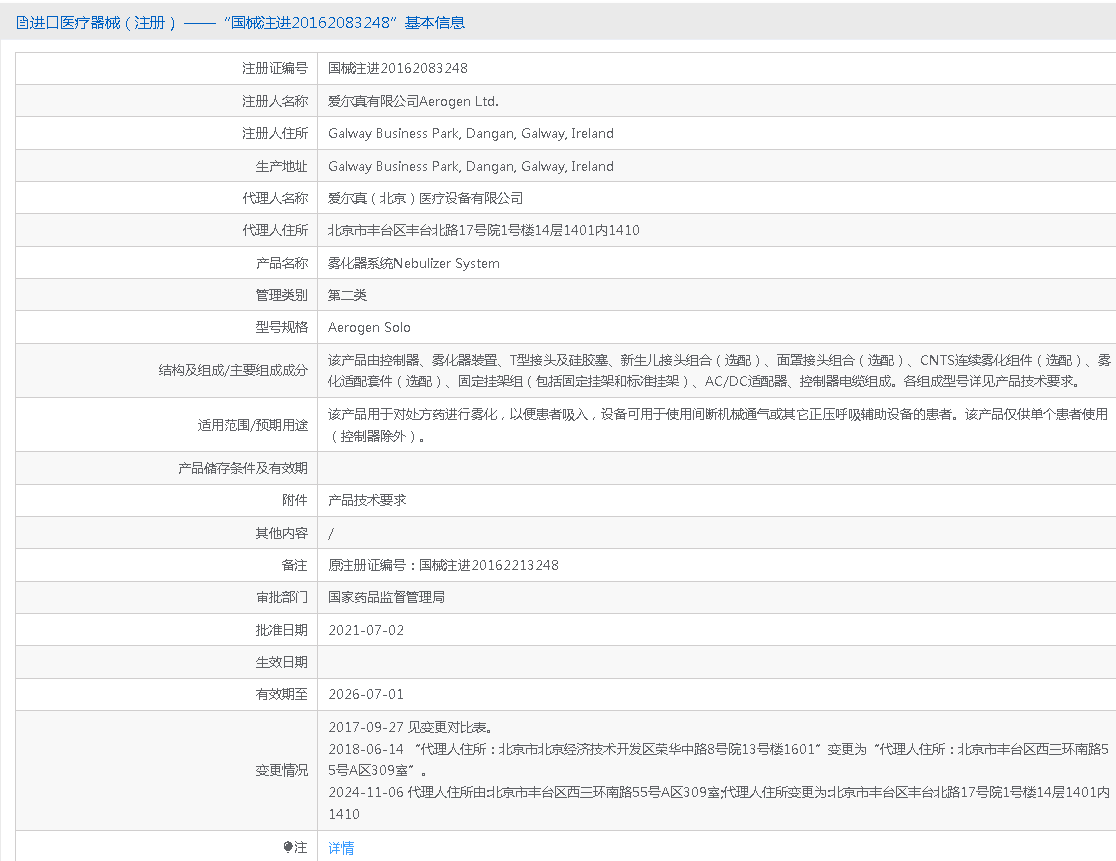Click the 产品技术要求 attachment text

pyautogui.click(x=367, y=500)
